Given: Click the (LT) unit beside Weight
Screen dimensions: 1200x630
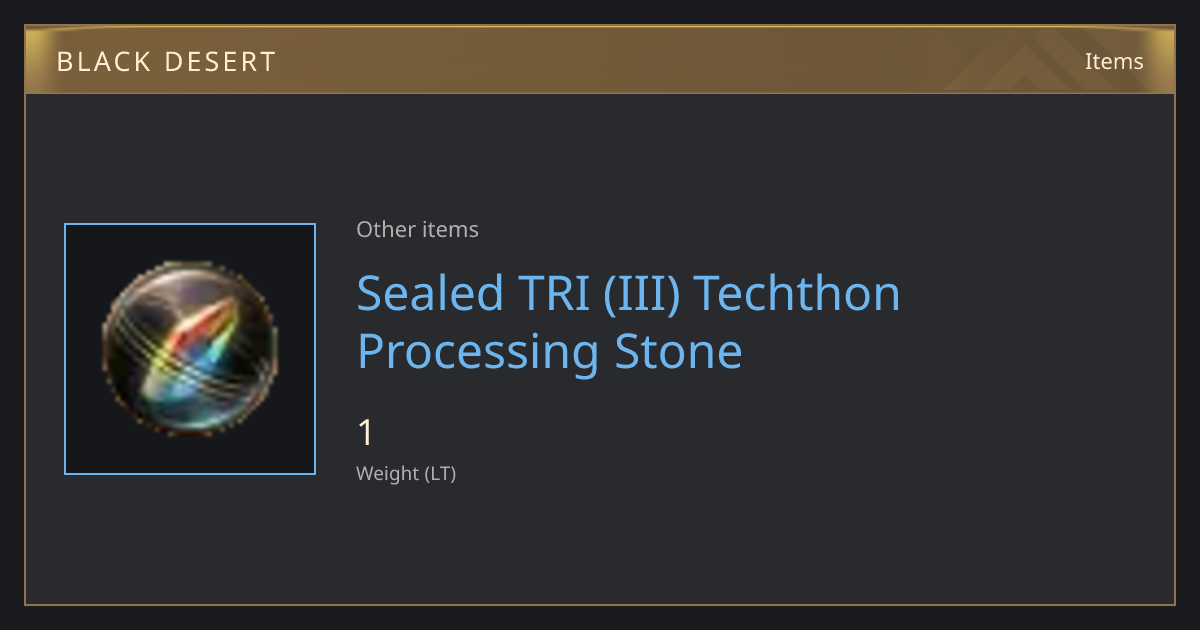Looking at the screenshot, I should point(440,474).
